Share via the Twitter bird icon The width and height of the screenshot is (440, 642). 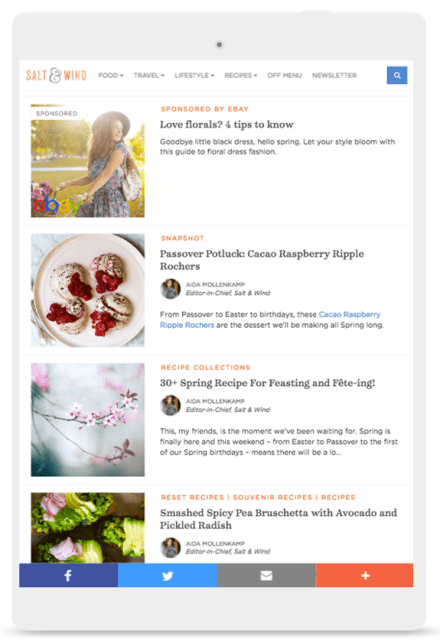[167, 575]
